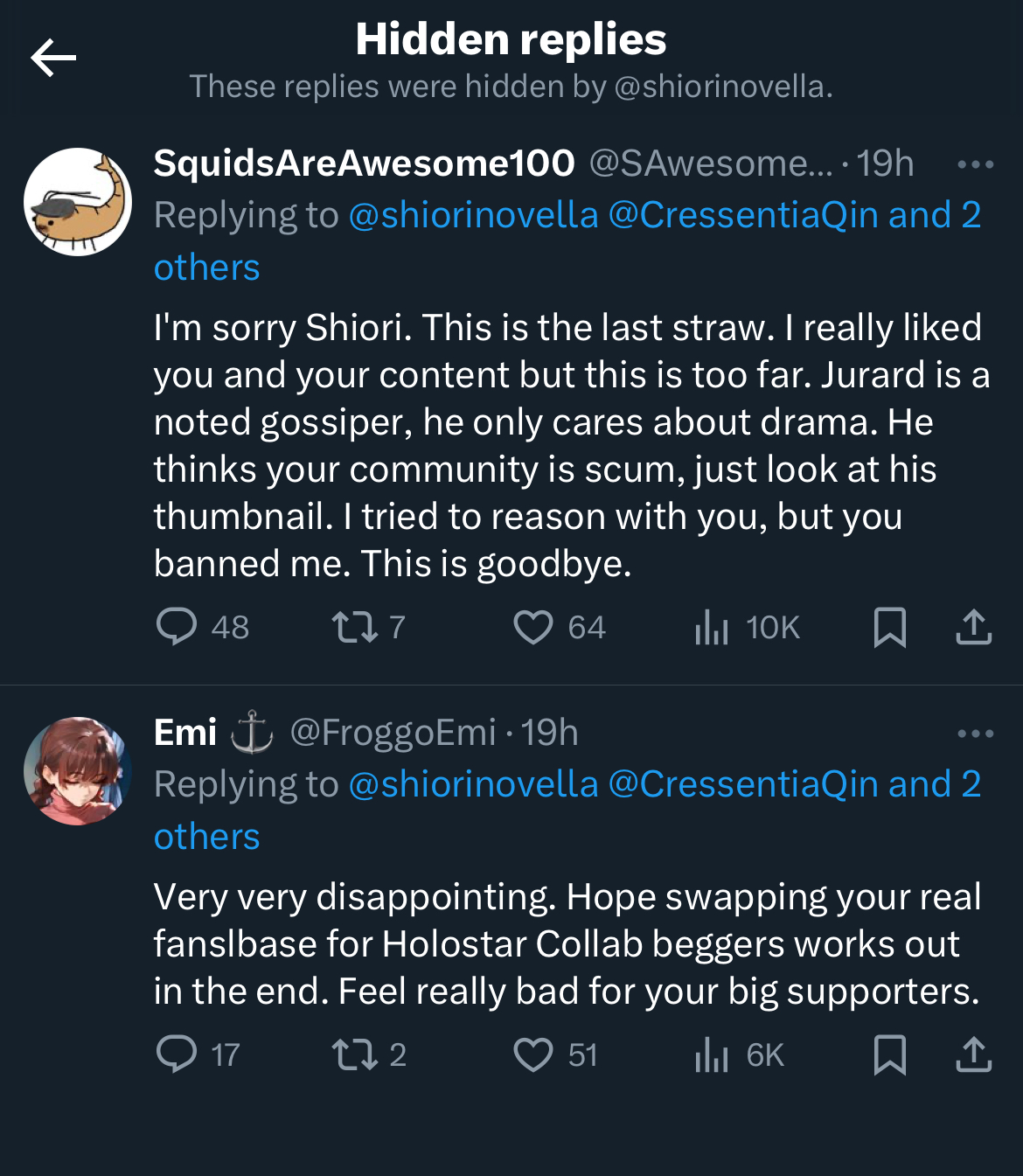Screen dimensions: 1023x1176
Task: Retweet SquidsAreAwesome100's reply
Action: pyautogui.click(x=355, y=627)
